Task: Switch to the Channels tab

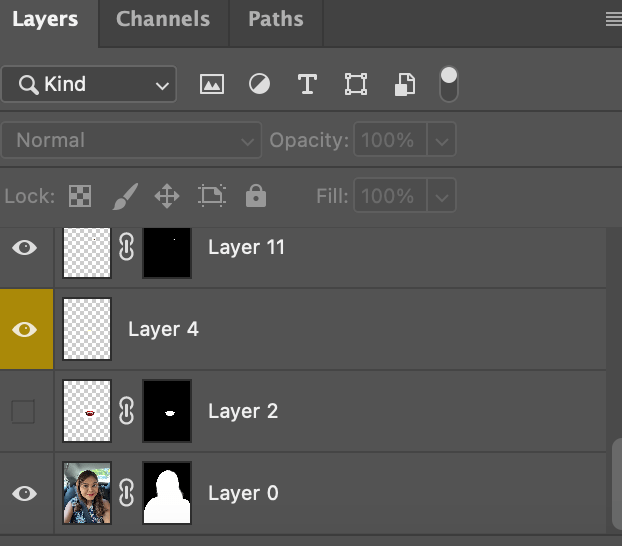Action: point(163,19)
